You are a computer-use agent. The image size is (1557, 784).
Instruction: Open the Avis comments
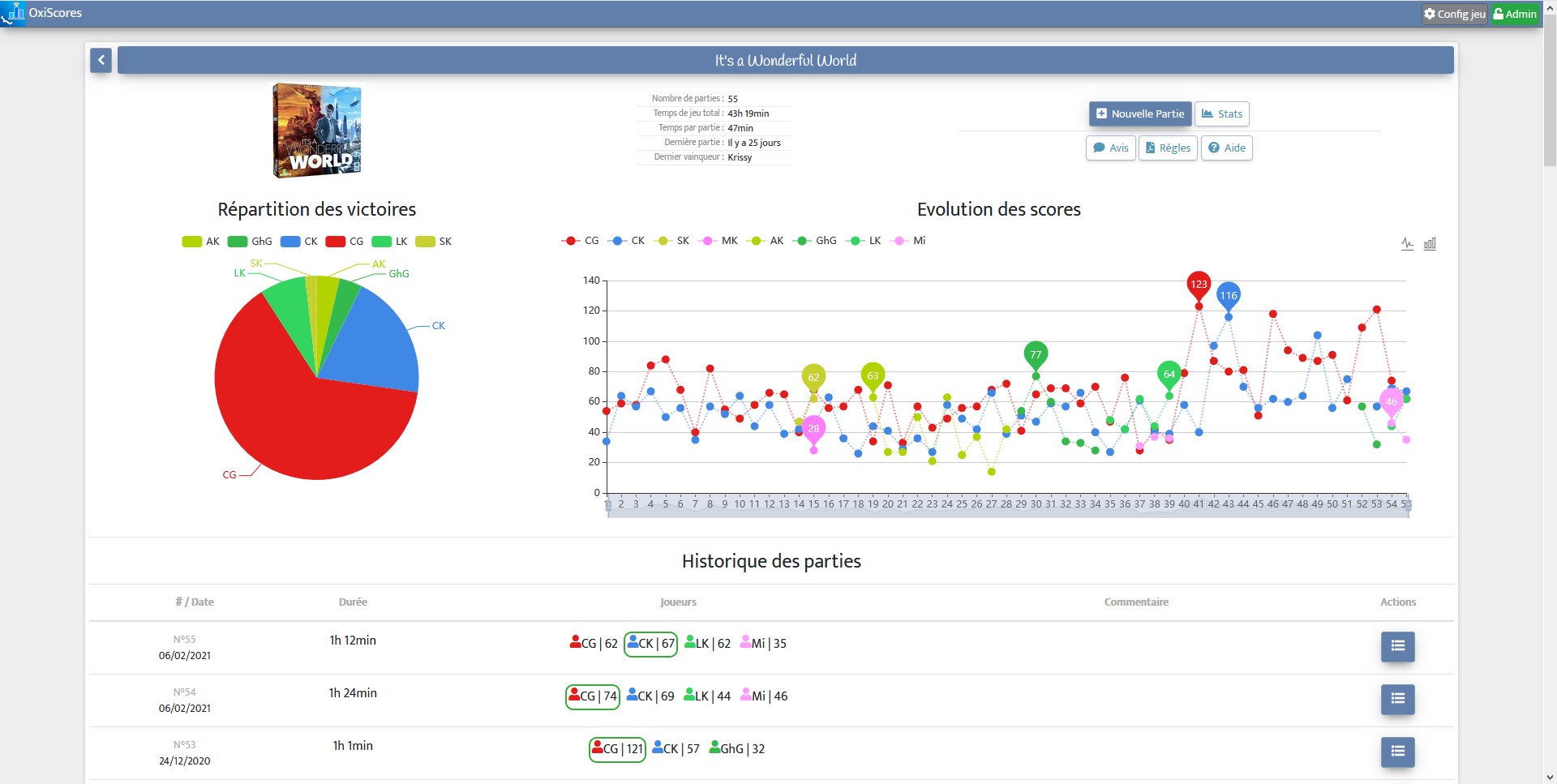pos(1110,148)
